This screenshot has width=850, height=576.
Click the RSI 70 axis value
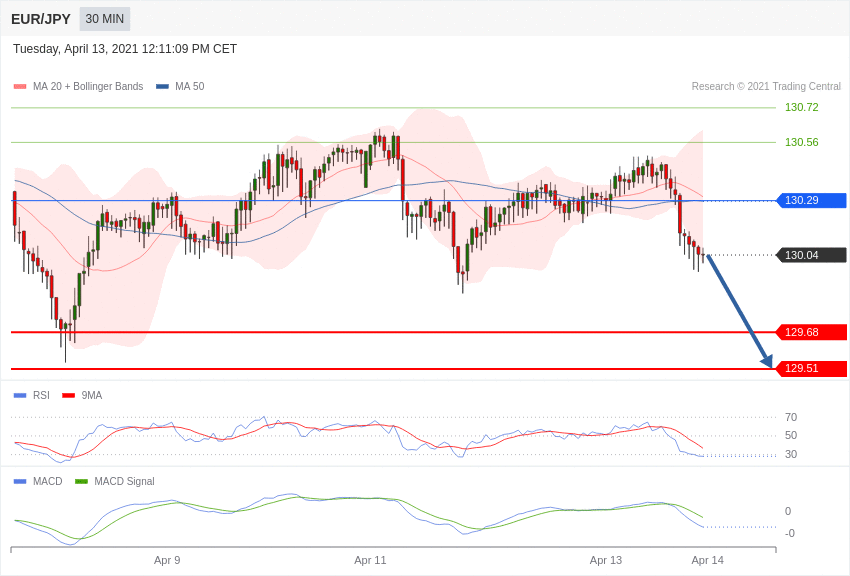tap(791, 417)
